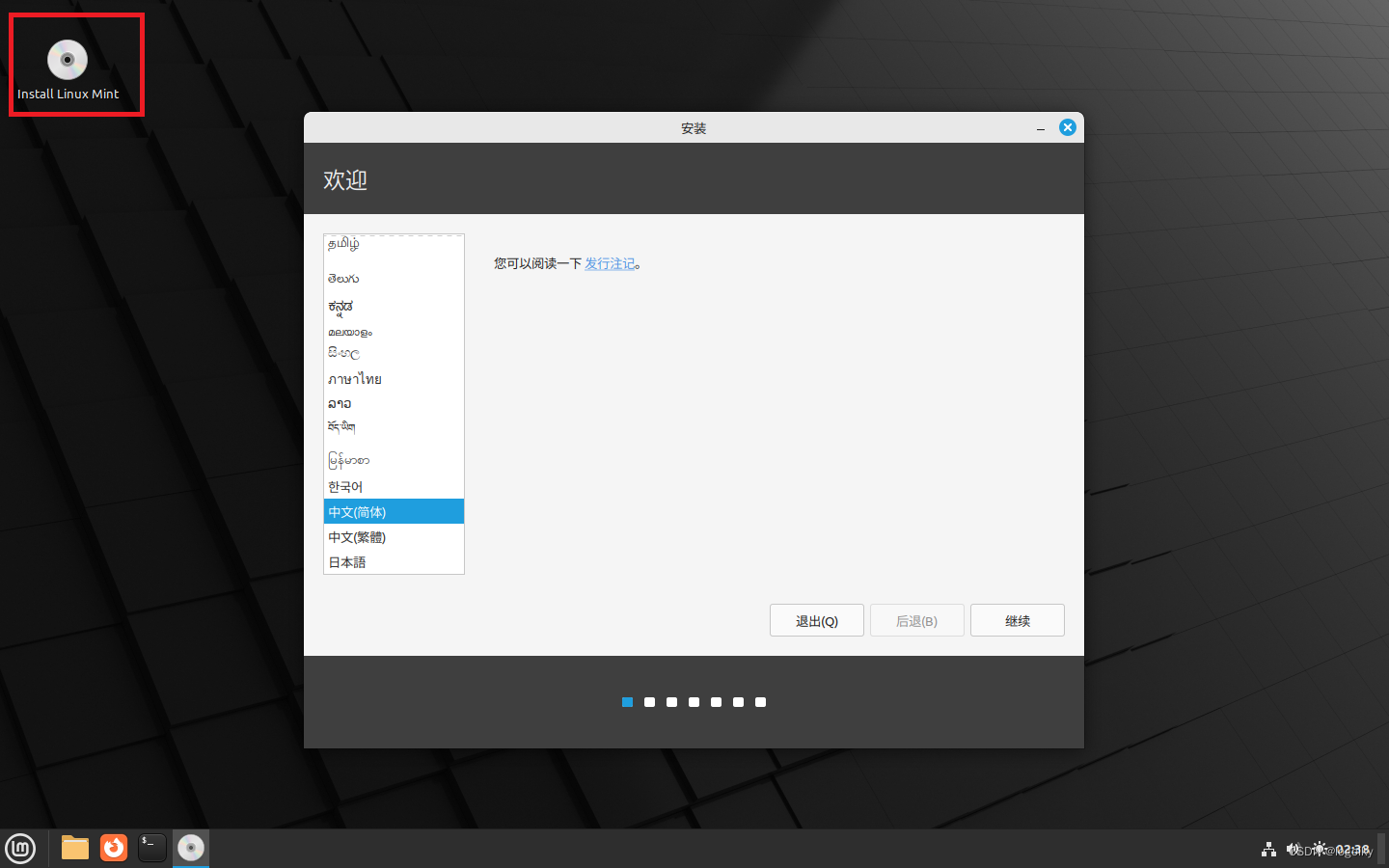Open the network icon in the system tray
Viewport: 1389px width, 868px height.
pyautogui.click(x=1268, y=849)
